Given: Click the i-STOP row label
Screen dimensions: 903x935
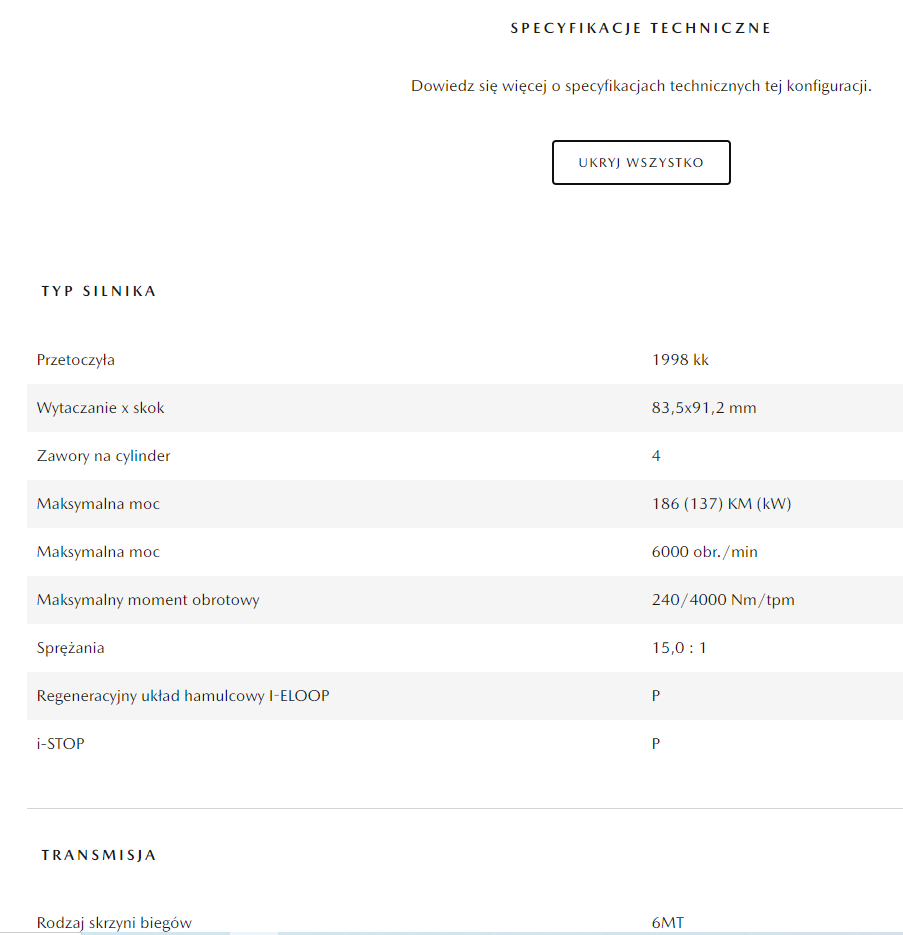Looking at the screenshot, I should tap(61, 744).
